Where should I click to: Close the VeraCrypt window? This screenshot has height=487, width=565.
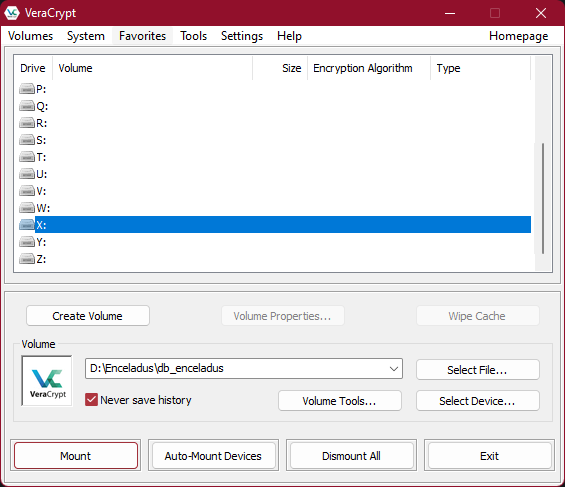click(x=540, y=13)
